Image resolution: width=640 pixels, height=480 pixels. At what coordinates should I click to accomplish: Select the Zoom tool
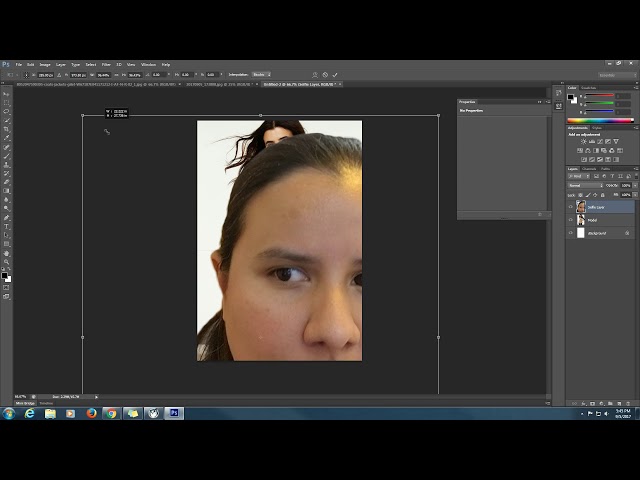pyautogui.click(x=6, y=262)
